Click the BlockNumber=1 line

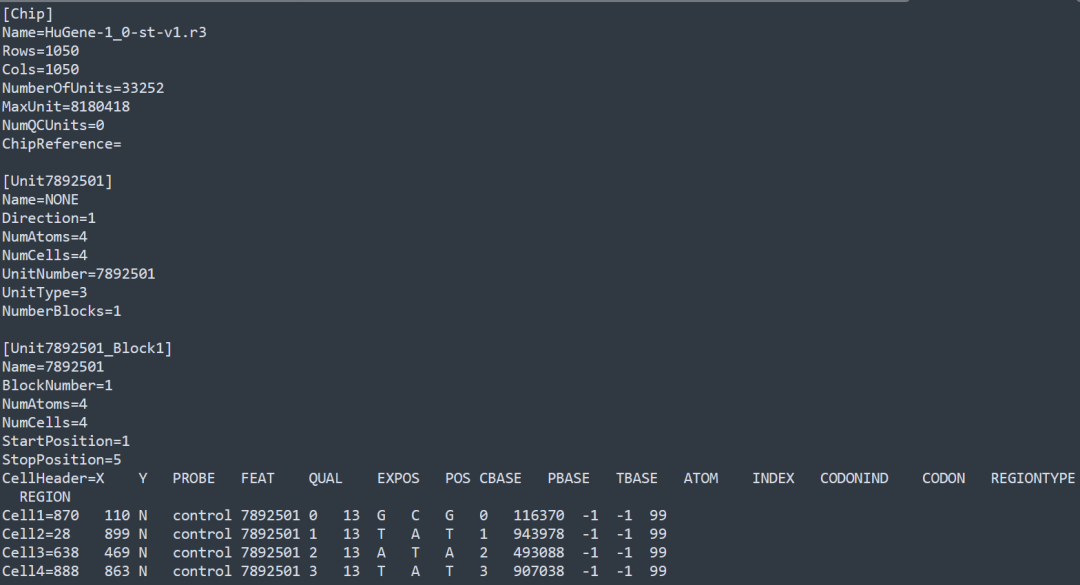tap(58, 386)
